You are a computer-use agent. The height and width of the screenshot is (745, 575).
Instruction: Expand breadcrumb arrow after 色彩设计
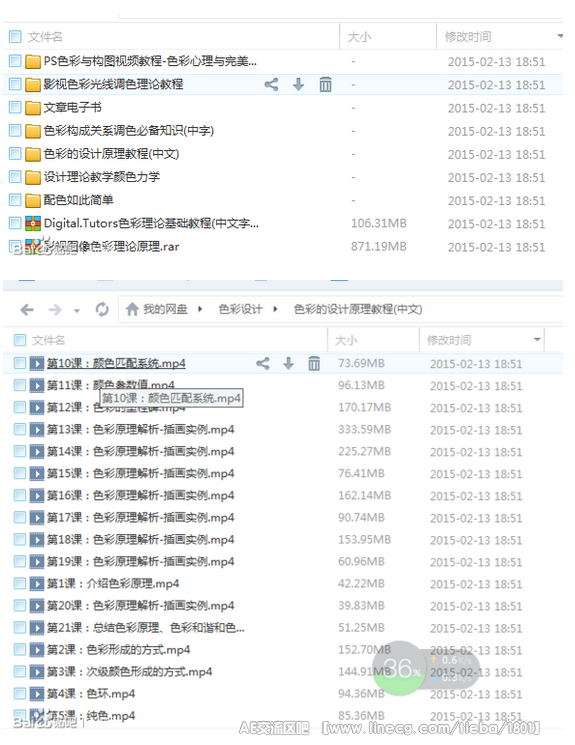(x=275, y=309)
